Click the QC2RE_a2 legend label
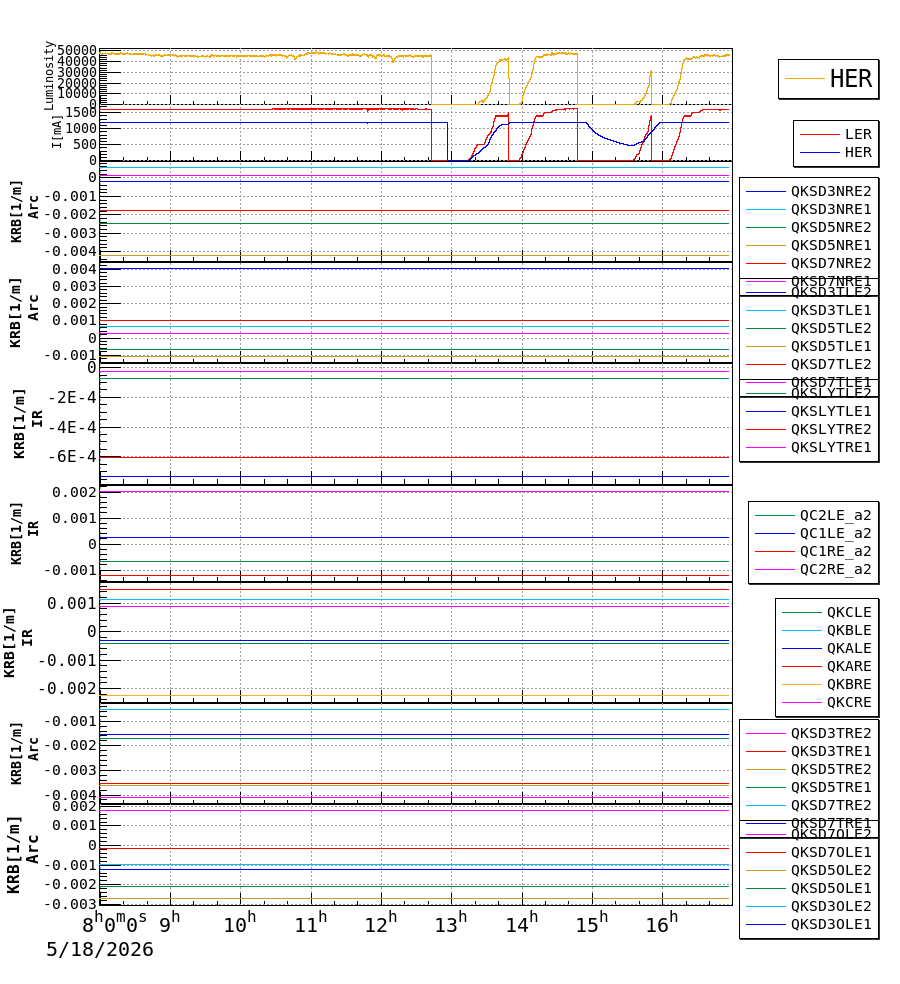This screenshot has height=984, width=900. [835, 570]
